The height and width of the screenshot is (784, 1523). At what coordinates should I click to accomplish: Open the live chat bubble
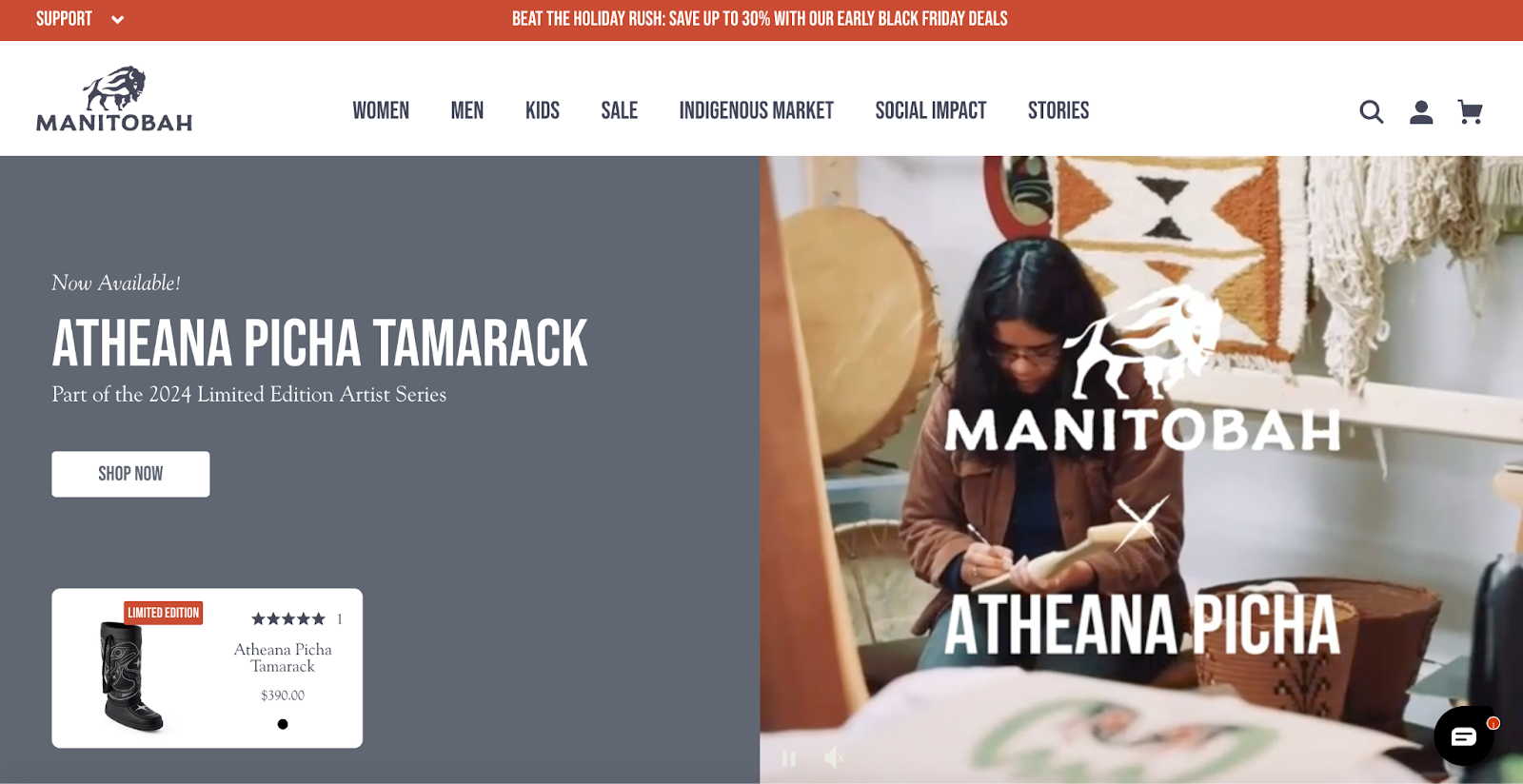point(1464,735)
